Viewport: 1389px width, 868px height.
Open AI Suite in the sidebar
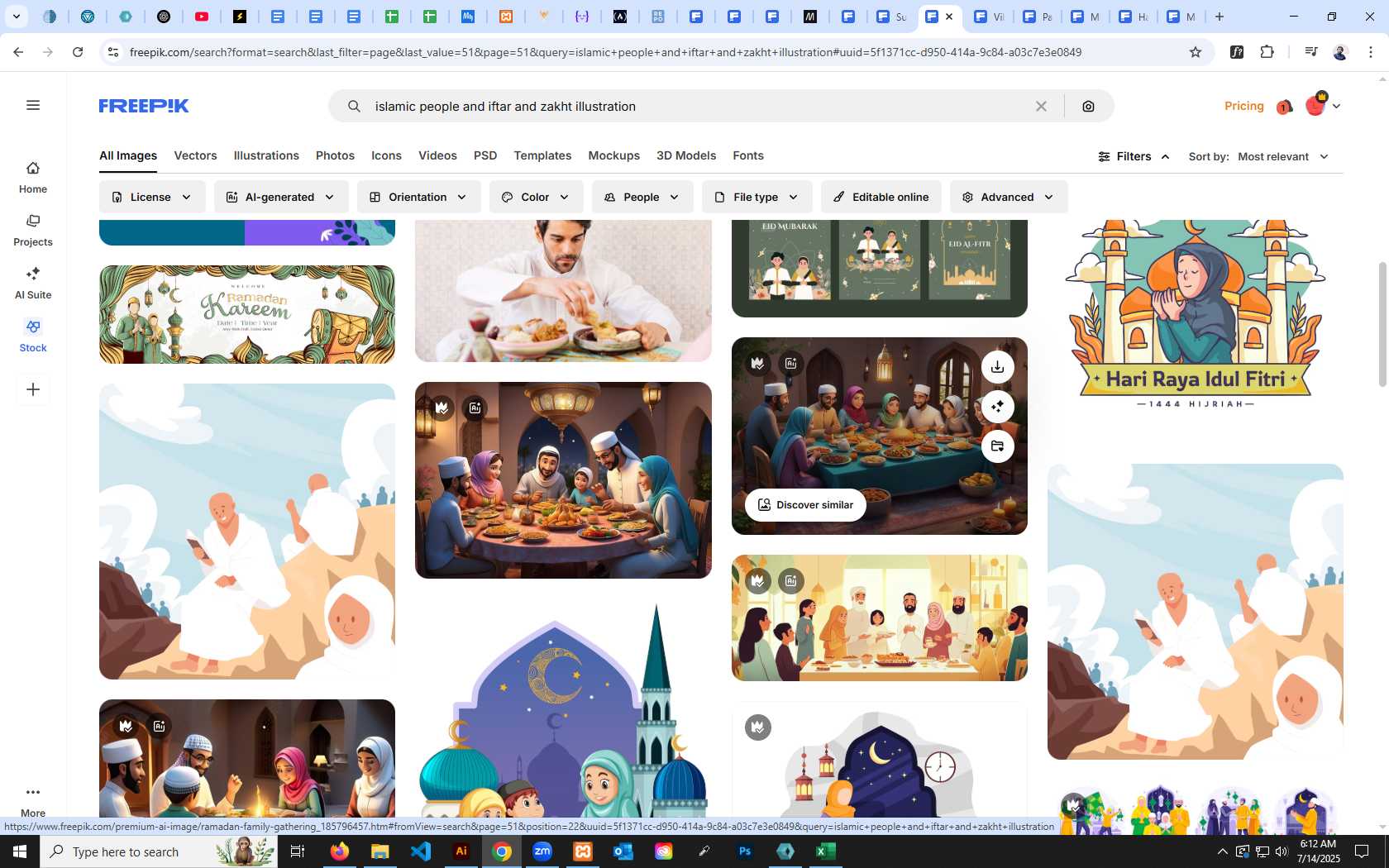point(33,284)
